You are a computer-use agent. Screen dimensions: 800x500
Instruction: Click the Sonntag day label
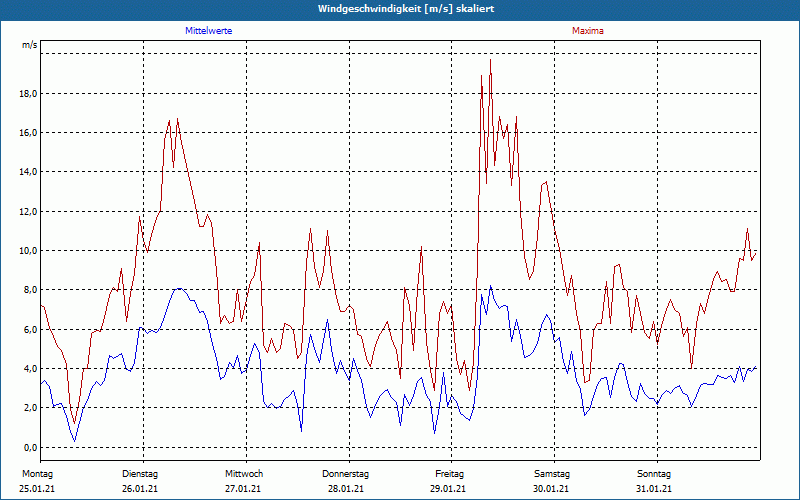[x=654, y=474]
